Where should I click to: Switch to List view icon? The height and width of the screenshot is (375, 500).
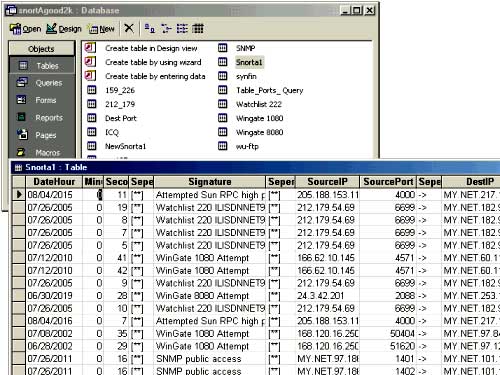pos(182,29)
